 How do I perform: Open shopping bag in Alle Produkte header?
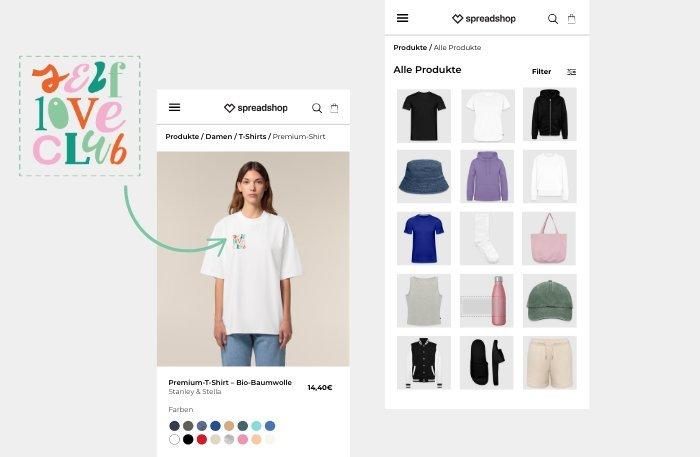571,19
